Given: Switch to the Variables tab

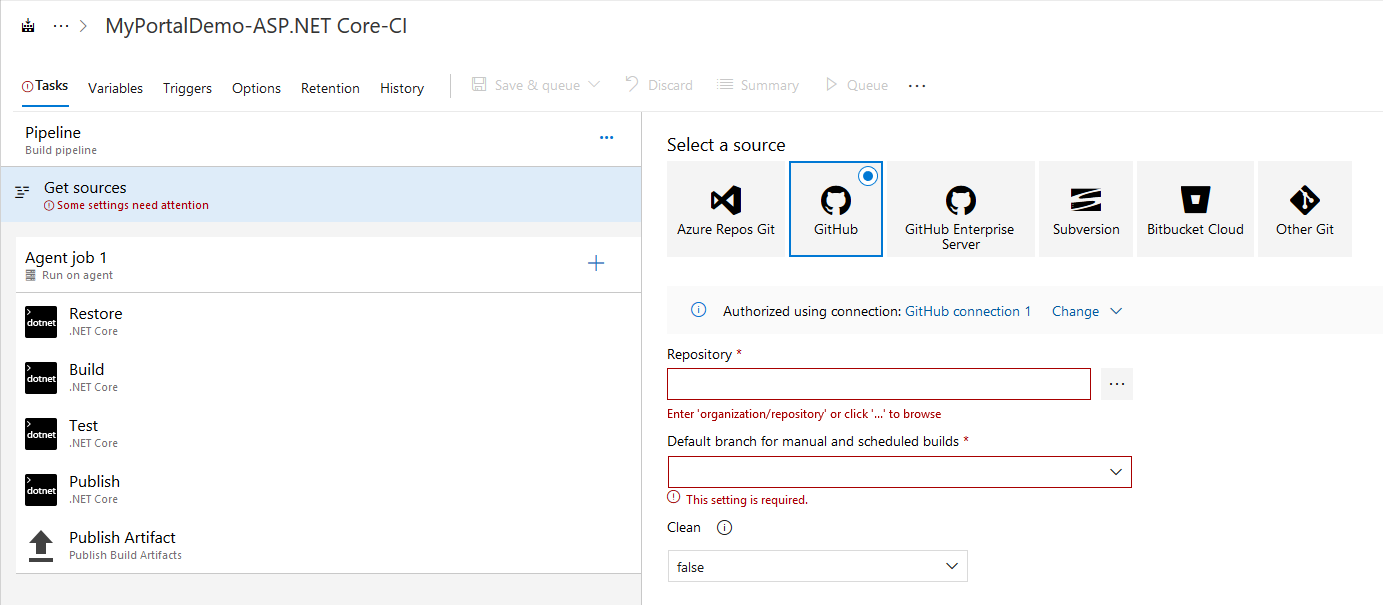Looking at the screenshot, I should click(115, 88).
